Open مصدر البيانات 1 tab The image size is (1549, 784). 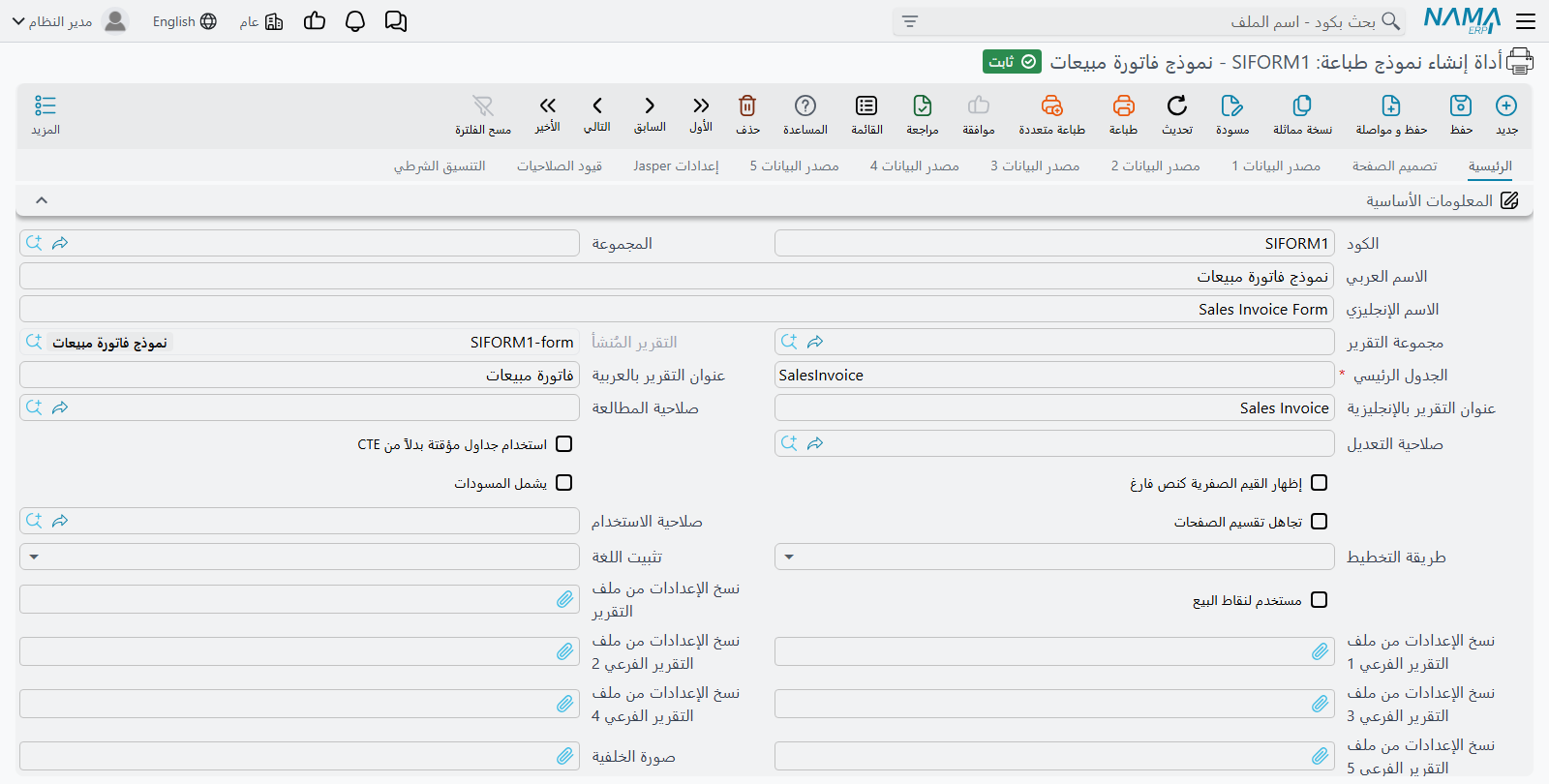coord(1276,166)
